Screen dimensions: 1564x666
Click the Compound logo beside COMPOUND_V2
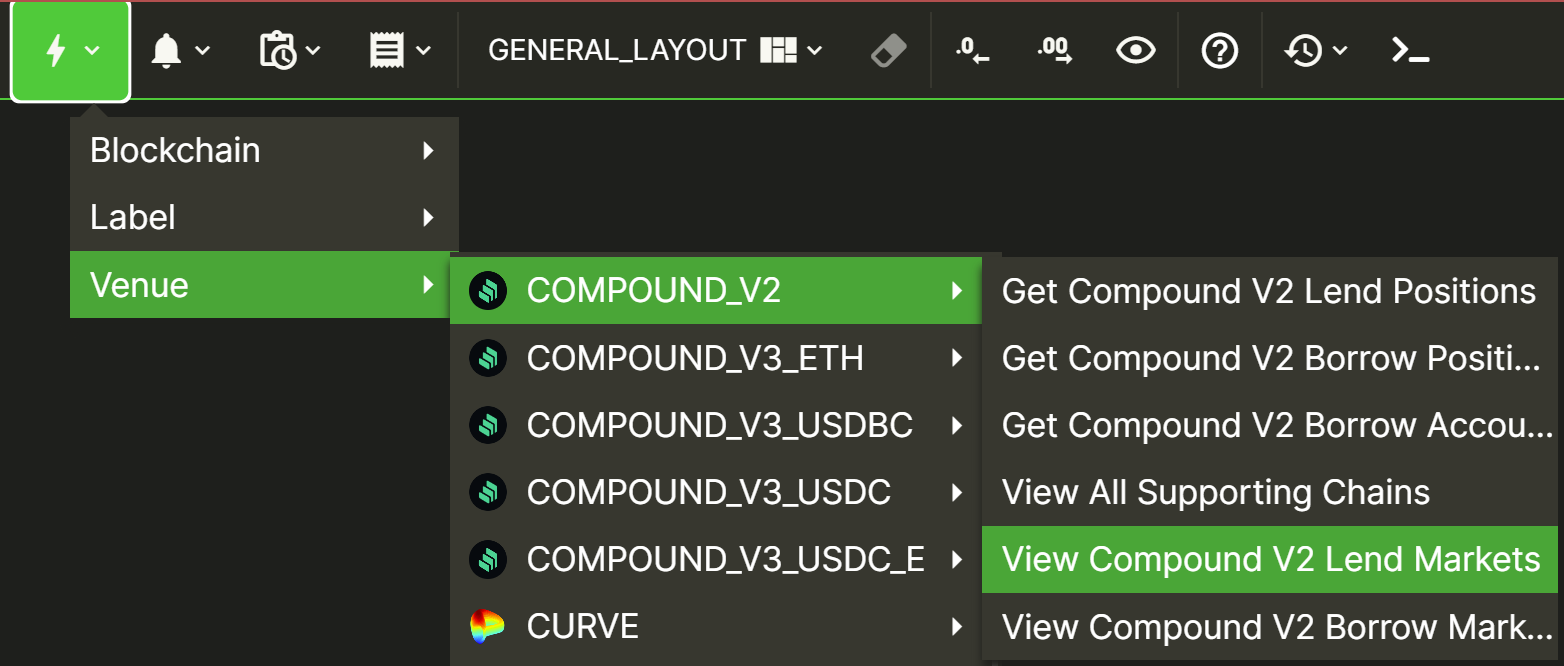488,291
